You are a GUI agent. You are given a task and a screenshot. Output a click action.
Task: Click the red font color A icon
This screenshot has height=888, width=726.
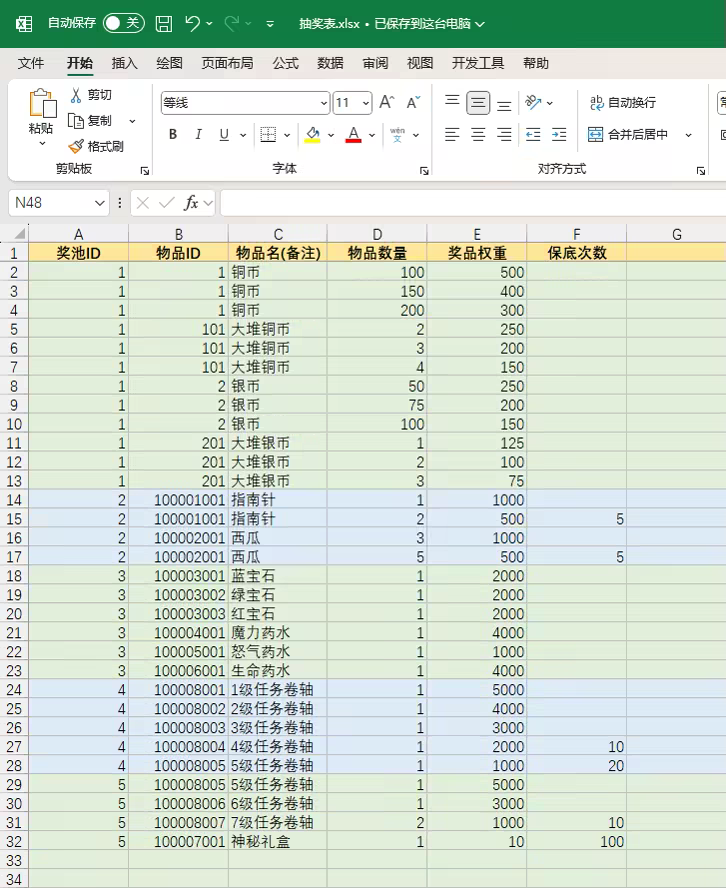tap(353, 135)
